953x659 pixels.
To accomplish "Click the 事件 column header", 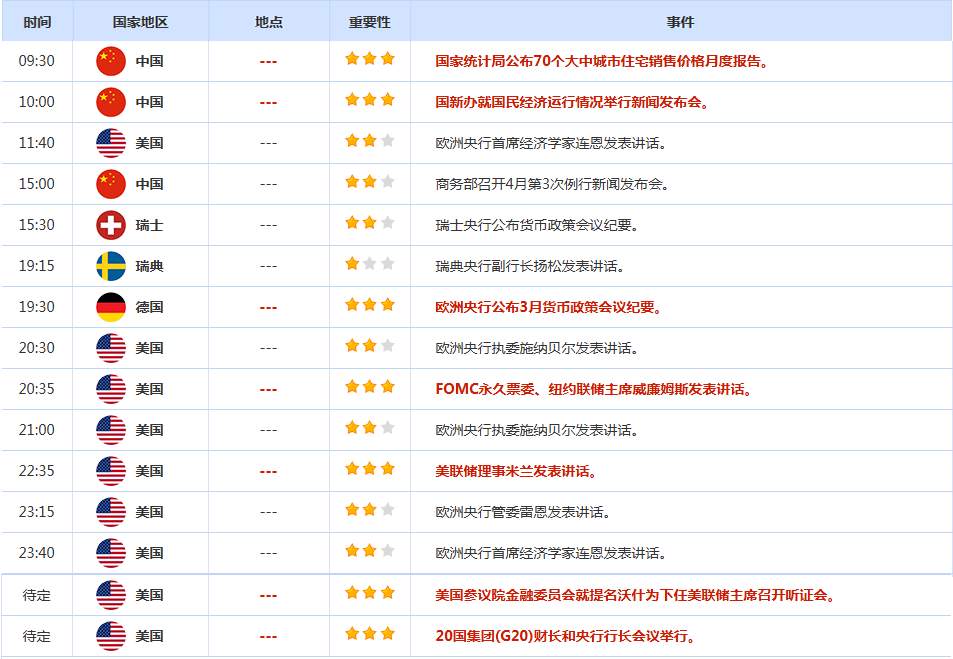I will point(685,20).
